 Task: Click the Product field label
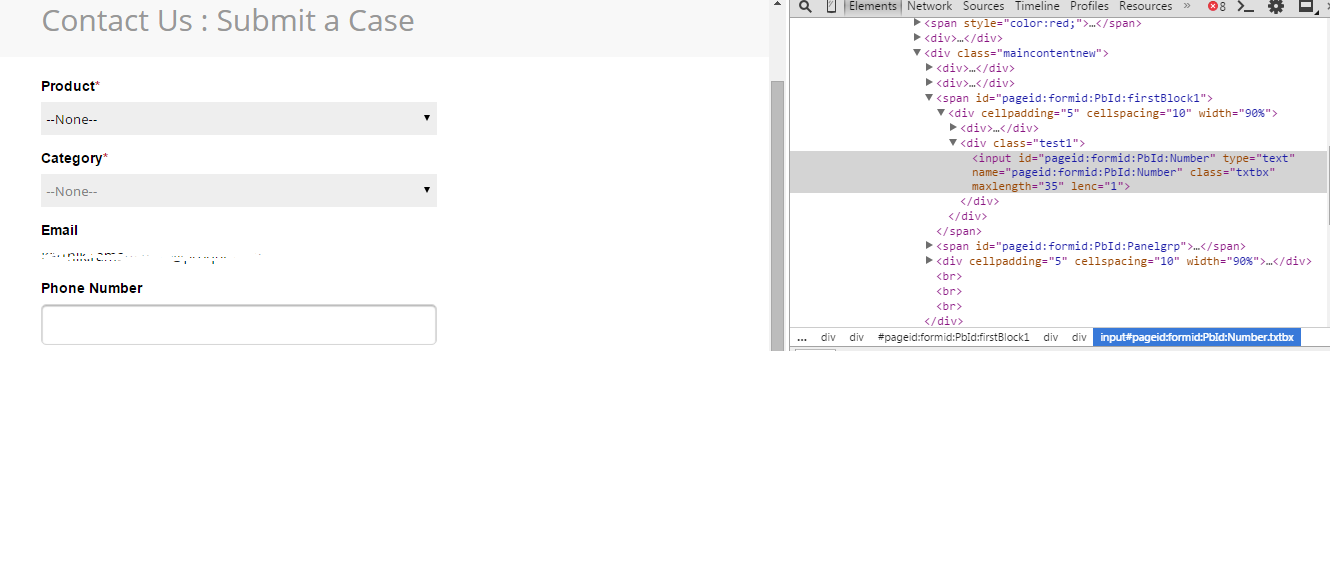68,86
